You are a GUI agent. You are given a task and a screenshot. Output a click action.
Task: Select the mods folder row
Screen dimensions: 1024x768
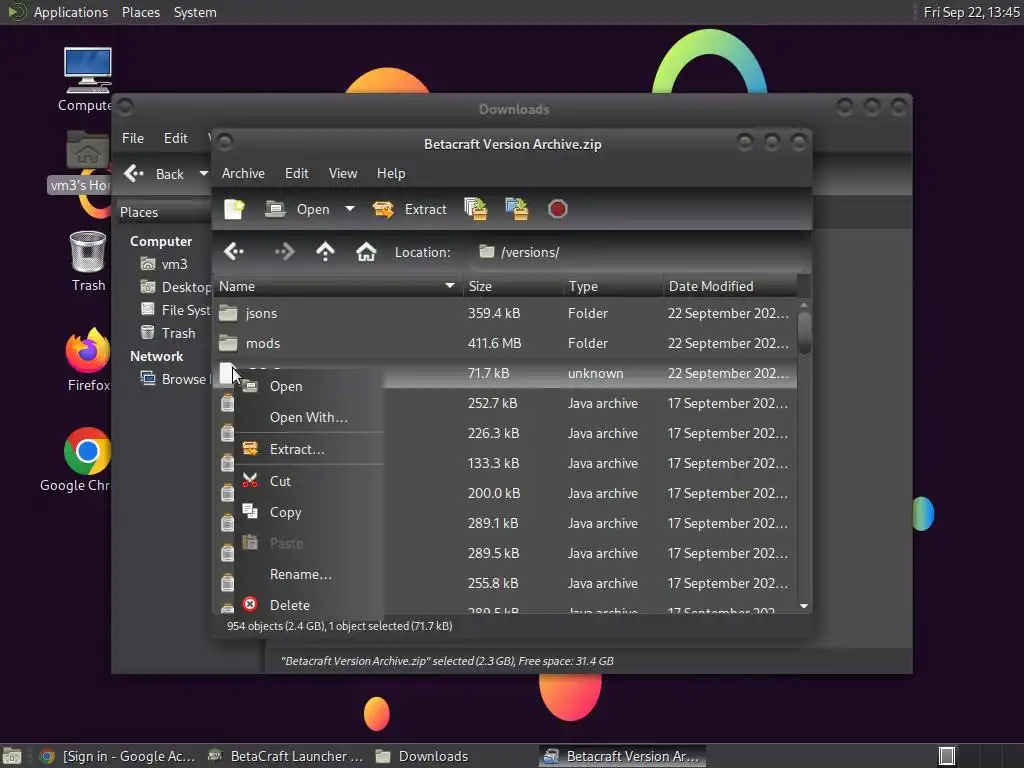pyautogui.click(x=505, y=344)
